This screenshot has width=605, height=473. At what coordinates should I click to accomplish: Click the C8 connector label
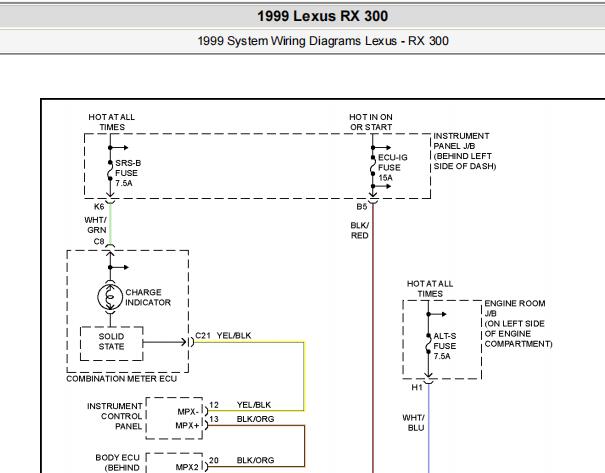click(99, 241)
